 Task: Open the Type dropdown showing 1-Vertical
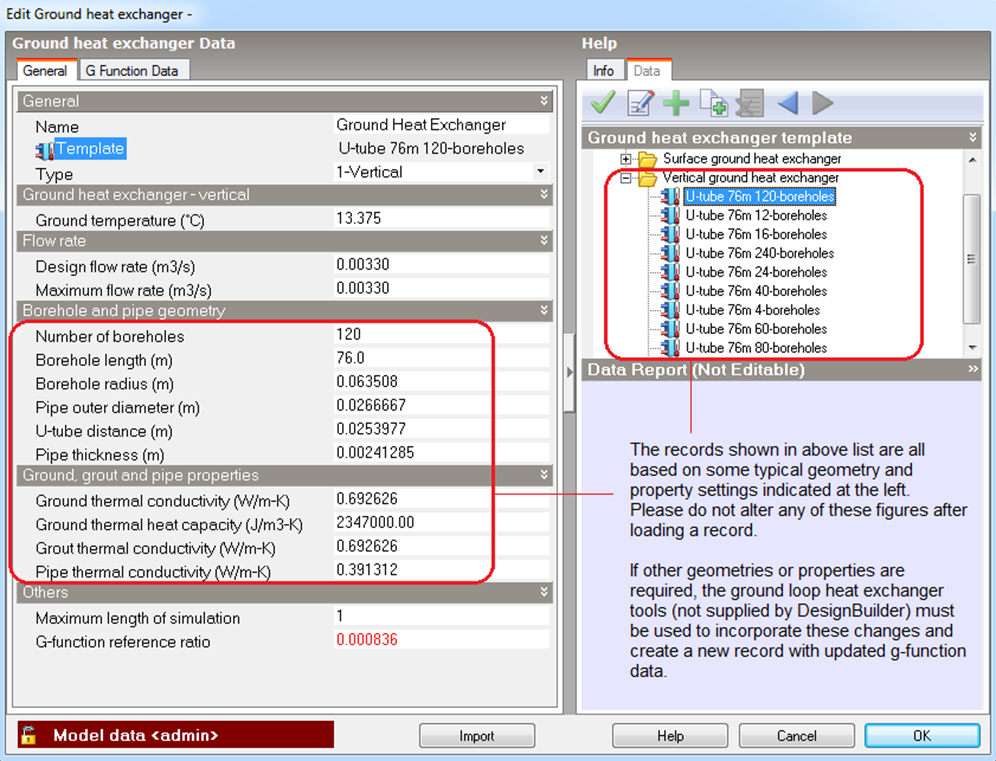(x=541, y=172)
